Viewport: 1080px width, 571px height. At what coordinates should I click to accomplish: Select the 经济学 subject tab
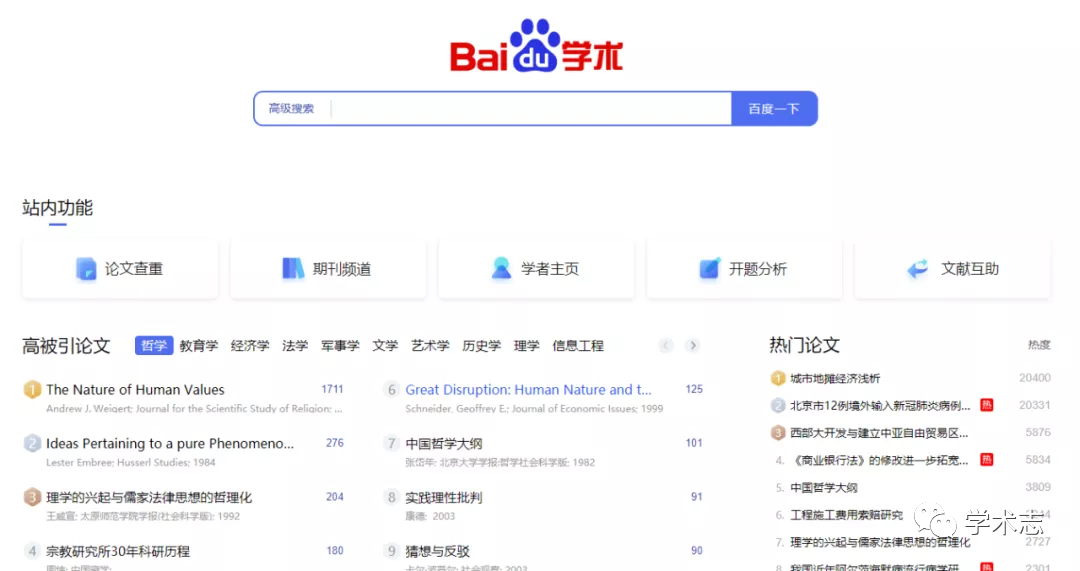[250, 346]
